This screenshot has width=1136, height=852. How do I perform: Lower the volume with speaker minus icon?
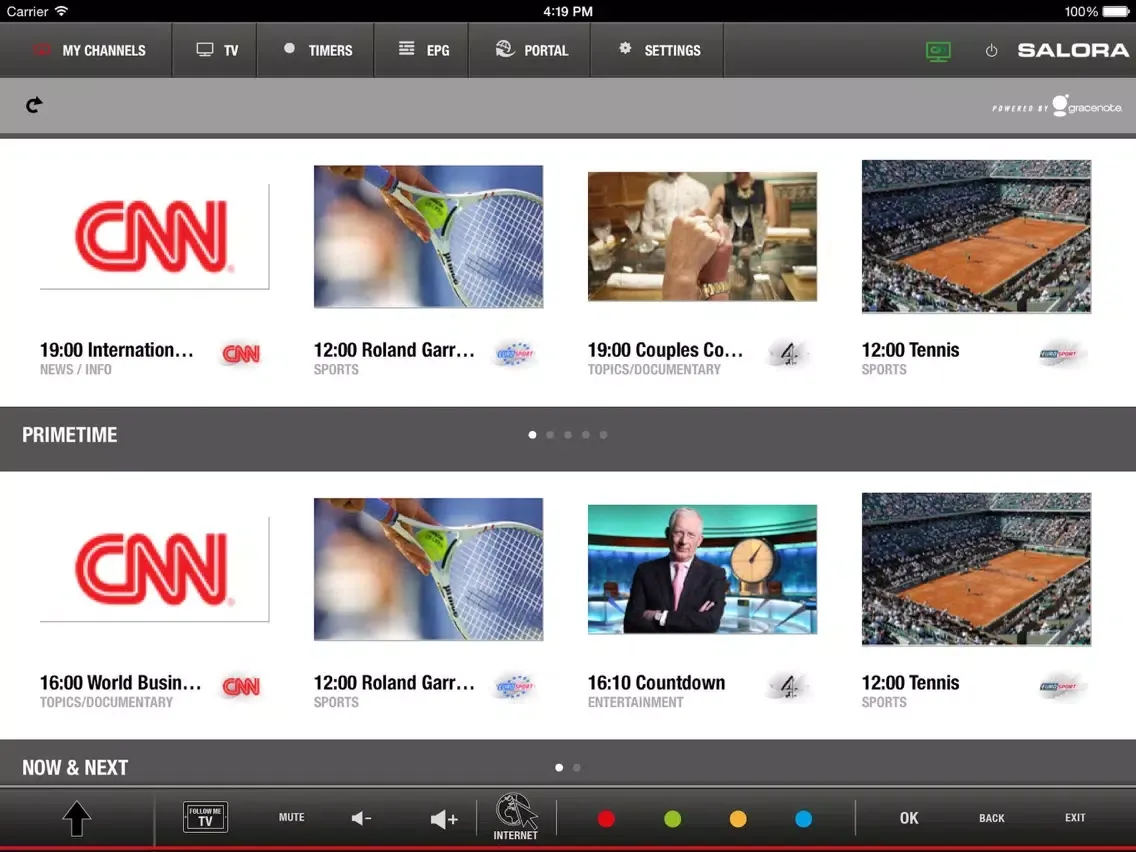[x=362, y=819]
